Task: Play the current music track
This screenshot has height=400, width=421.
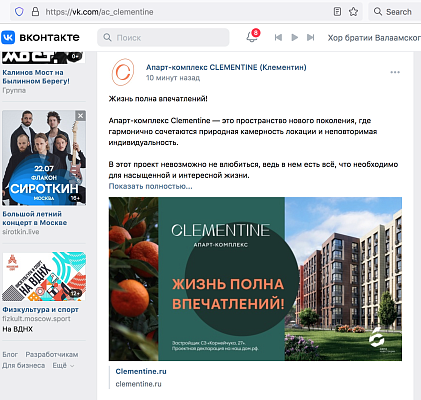Action: click(294, 37)
